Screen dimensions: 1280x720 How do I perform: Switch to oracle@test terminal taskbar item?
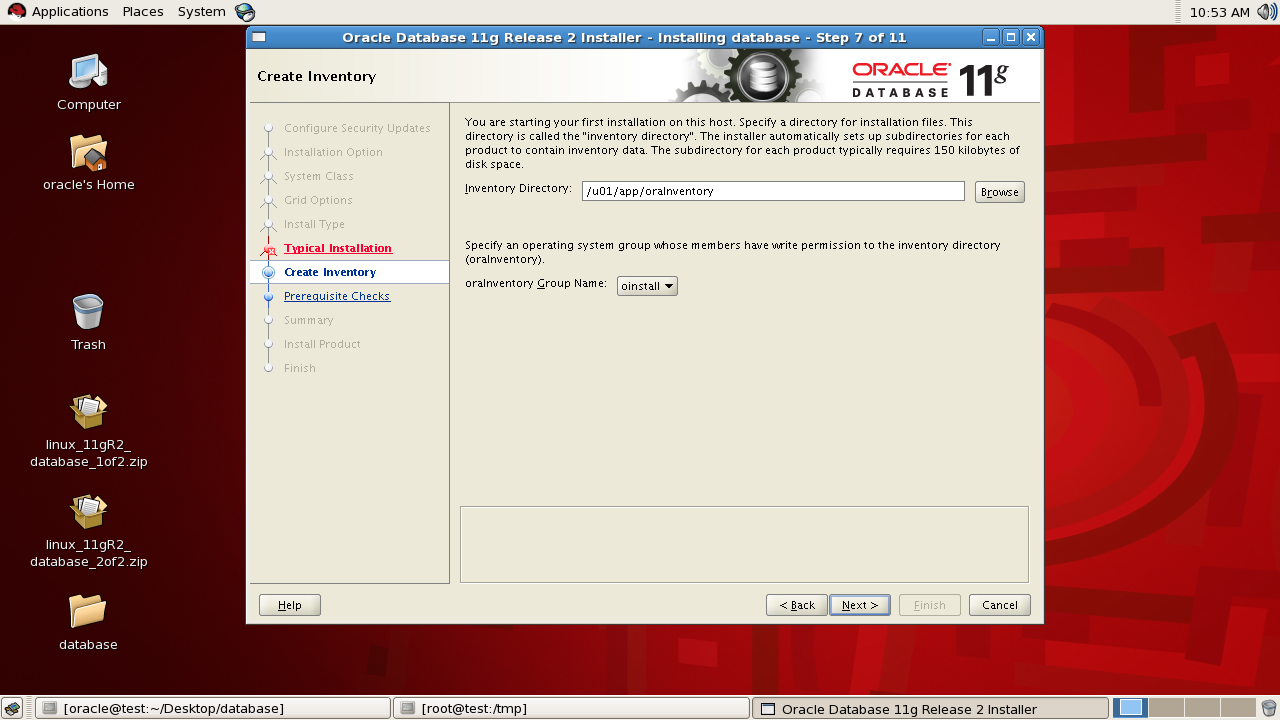212,708
